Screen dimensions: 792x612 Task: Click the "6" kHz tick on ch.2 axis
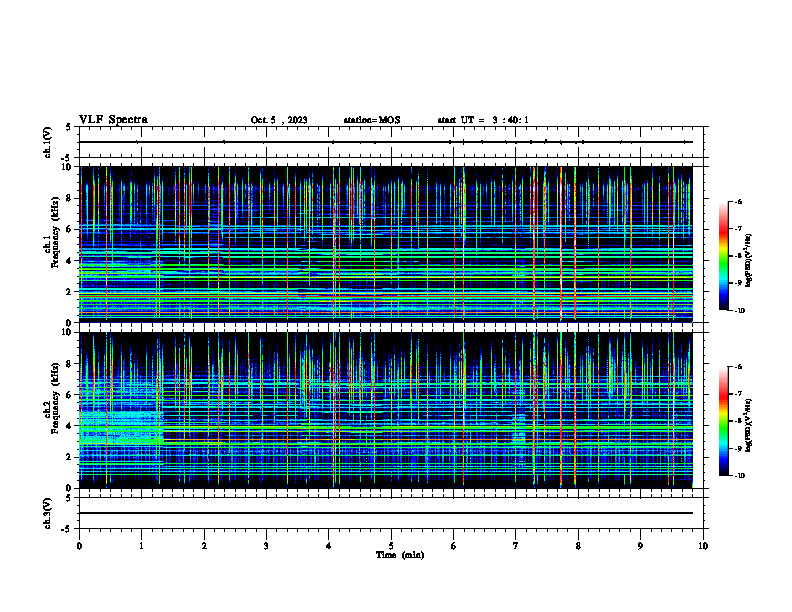(69, 395)
